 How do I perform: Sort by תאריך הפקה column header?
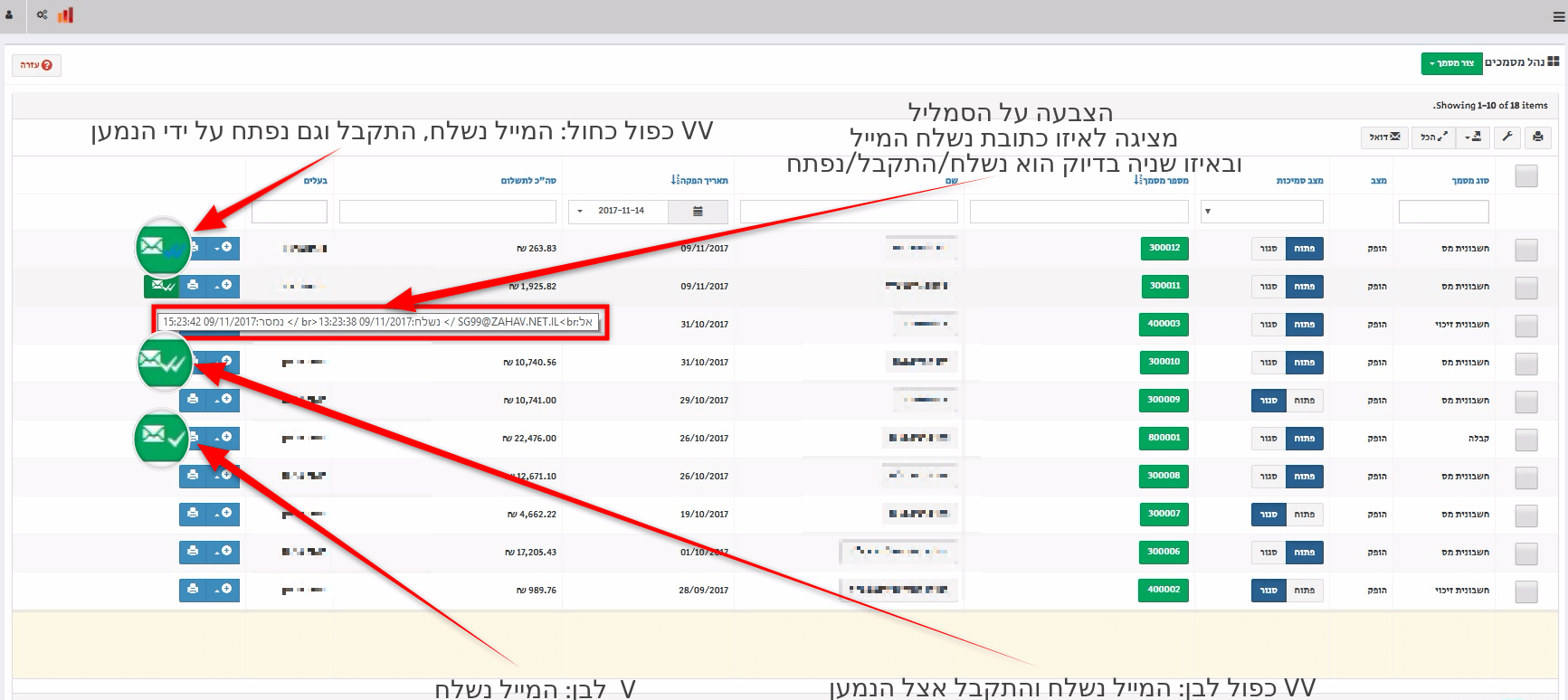pyautogui.click(x=699, y=181)
